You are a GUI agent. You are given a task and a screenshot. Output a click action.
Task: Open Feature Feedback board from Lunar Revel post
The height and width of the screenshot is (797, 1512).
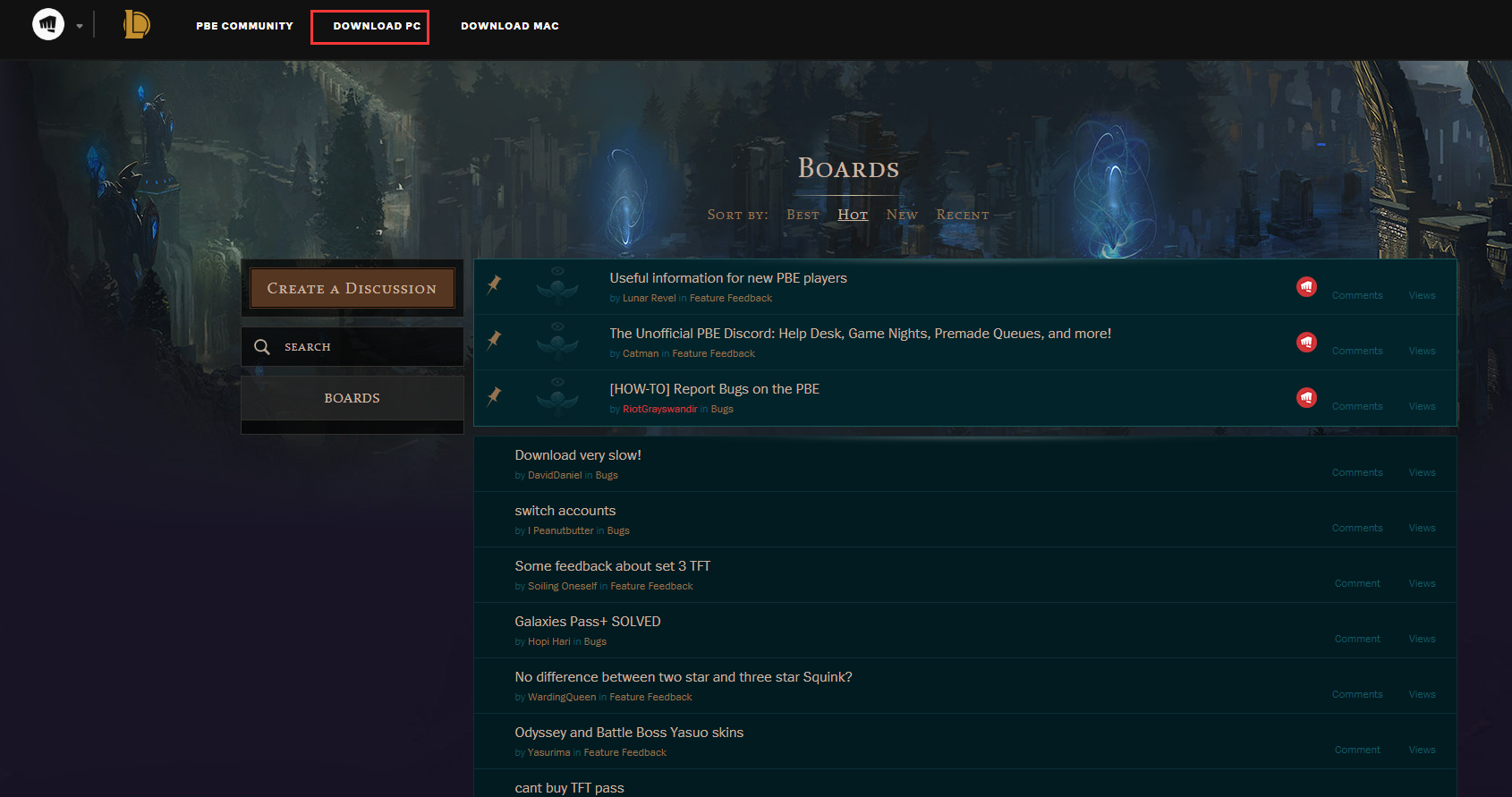[731, 298]
